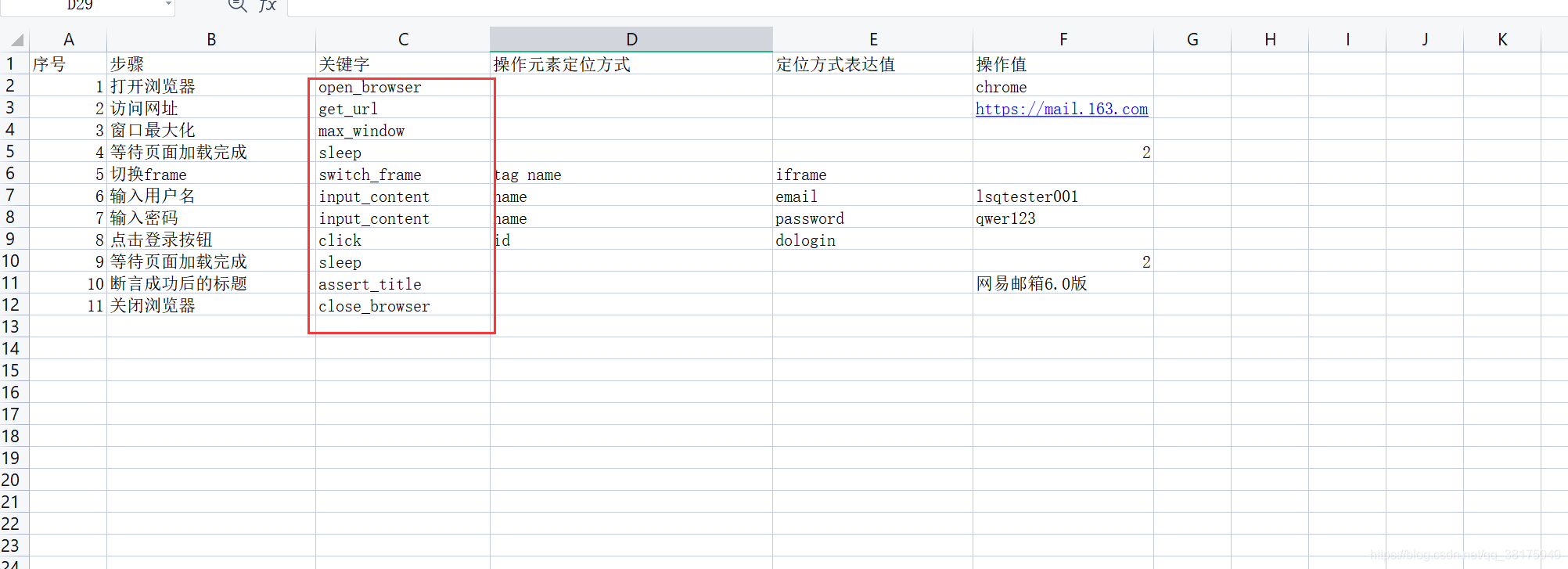Click the magnifier zoom icon beside fx

pyautogui.click(x=237, y=5)
